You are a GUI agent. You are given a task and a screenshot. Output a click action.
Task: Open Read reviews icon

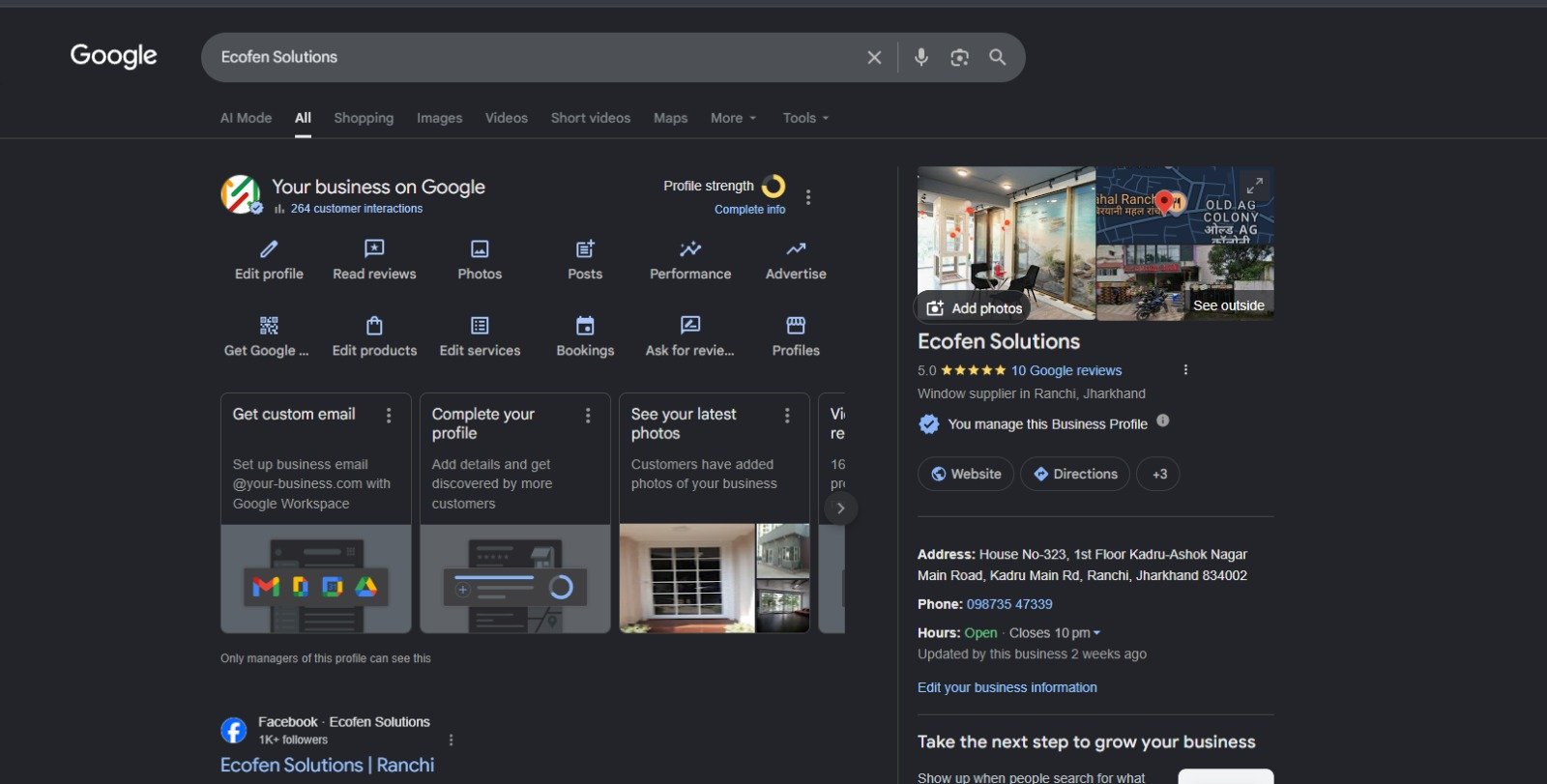tap(374, 249)
